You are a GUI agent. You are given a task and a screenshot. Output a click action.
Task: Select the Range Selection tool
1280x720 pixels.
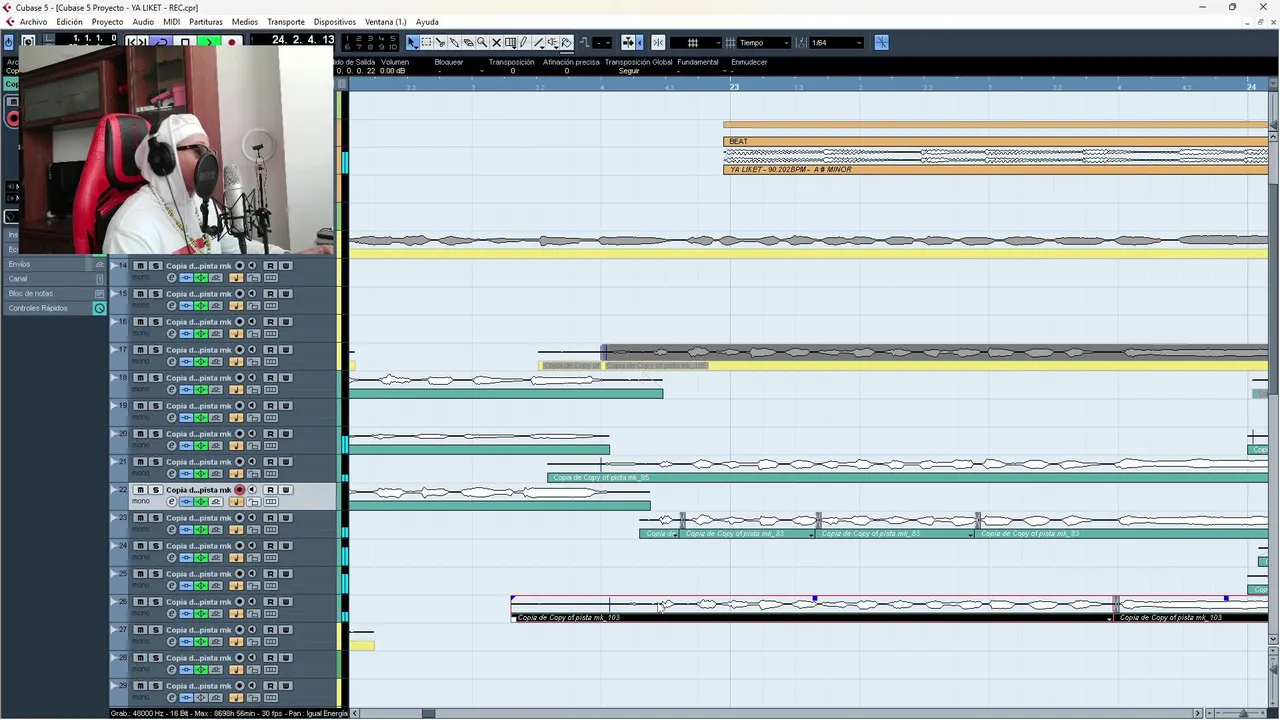point(427,43)
